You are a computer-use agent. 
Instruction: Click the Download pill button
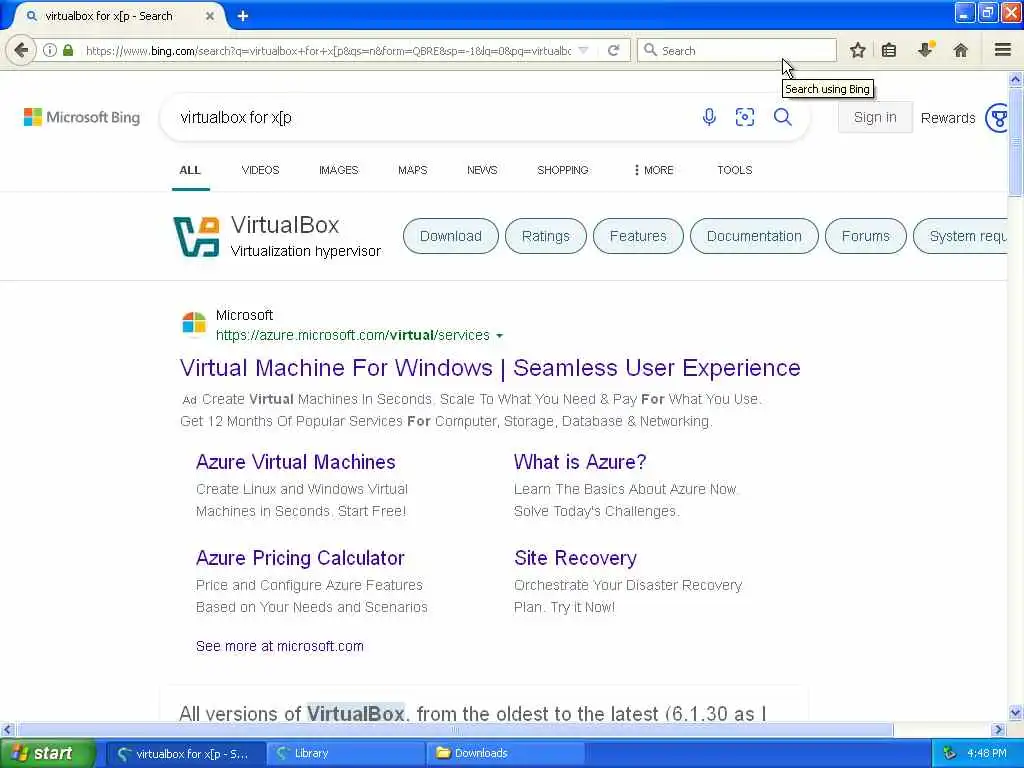click(x=451, y=236)
